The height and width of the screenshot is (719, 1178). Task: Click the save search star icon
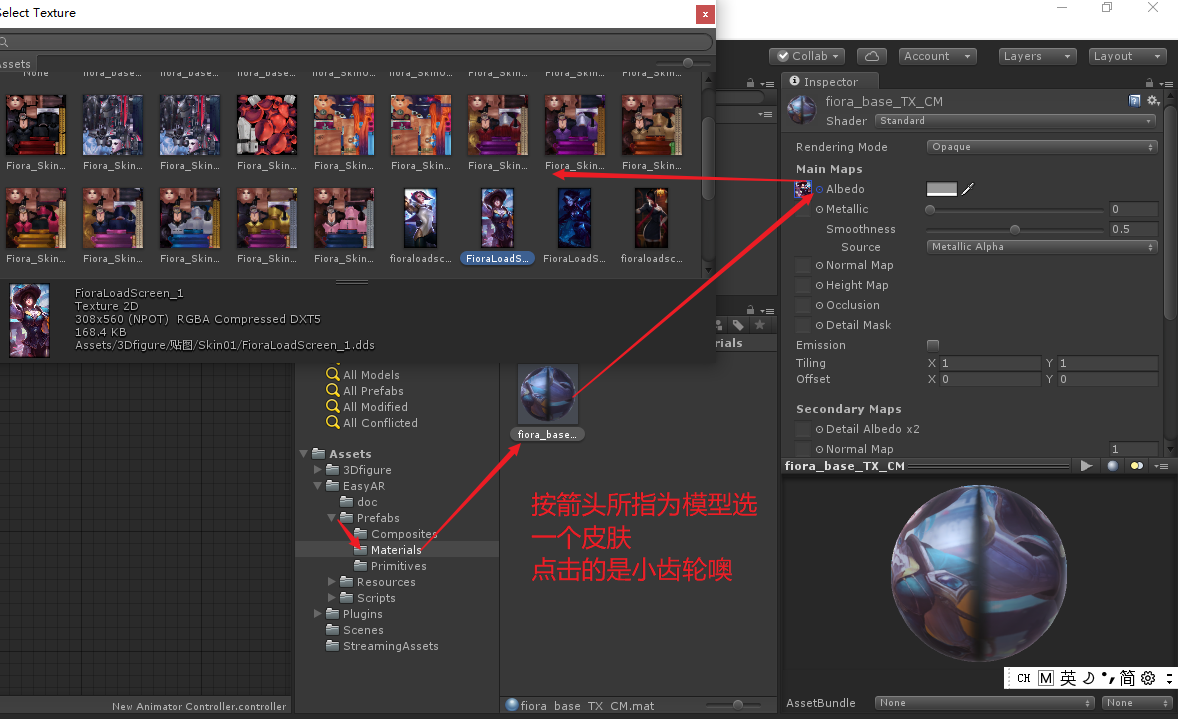click(760, 325)
